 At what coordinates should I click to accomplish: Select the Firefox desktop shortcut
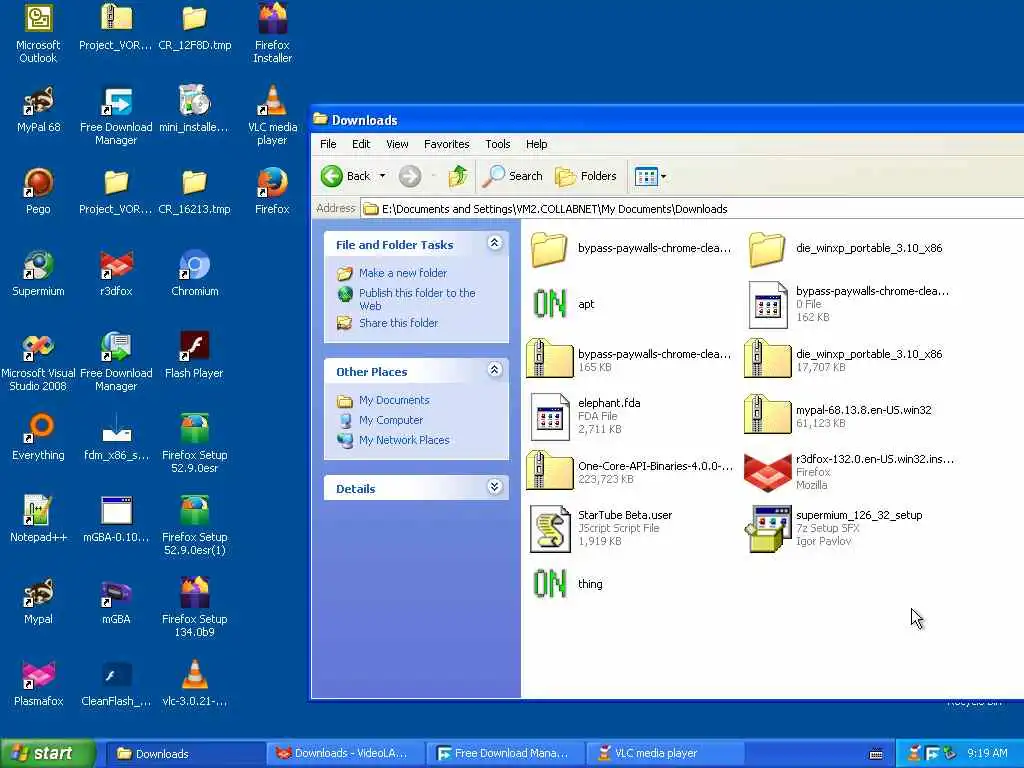click(272, 191)
